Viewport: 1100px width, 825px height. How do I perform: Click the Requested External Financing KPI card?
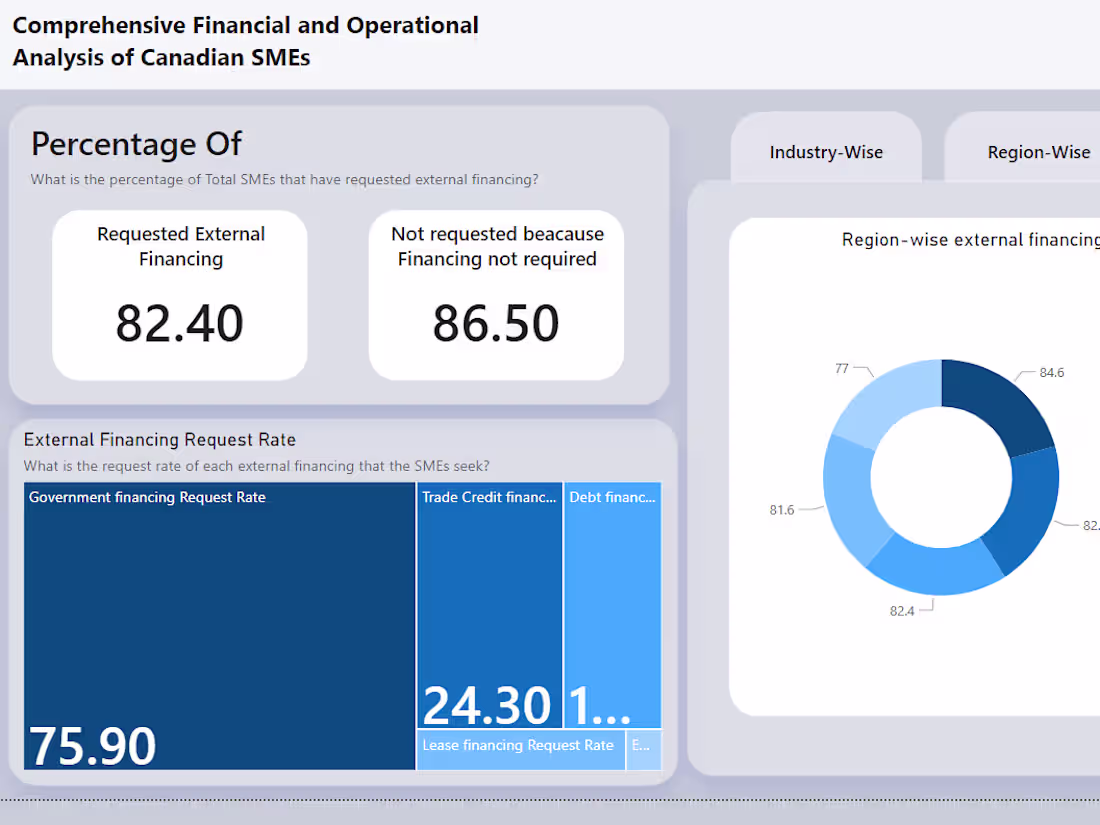179,295
